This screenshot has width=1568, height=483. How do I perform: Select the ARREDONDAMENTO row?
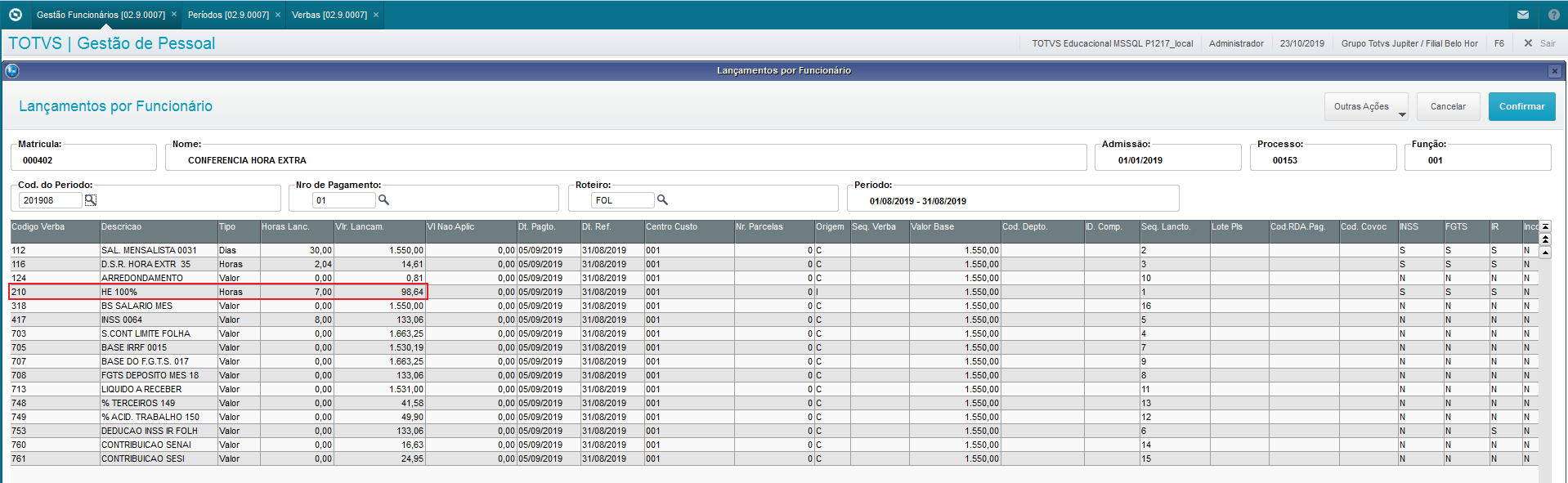(x=774, y=278)
